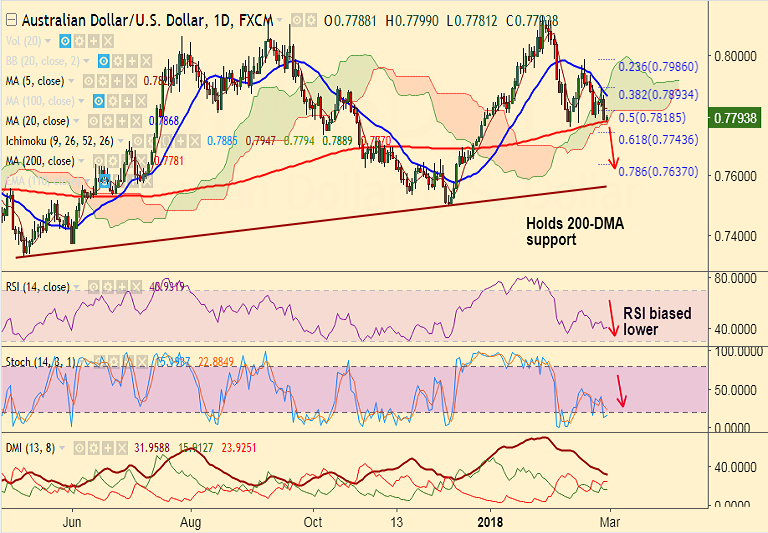768x533 pixels.
Task: Collapse the indicator legend with minus box
Action: point(11,20)
